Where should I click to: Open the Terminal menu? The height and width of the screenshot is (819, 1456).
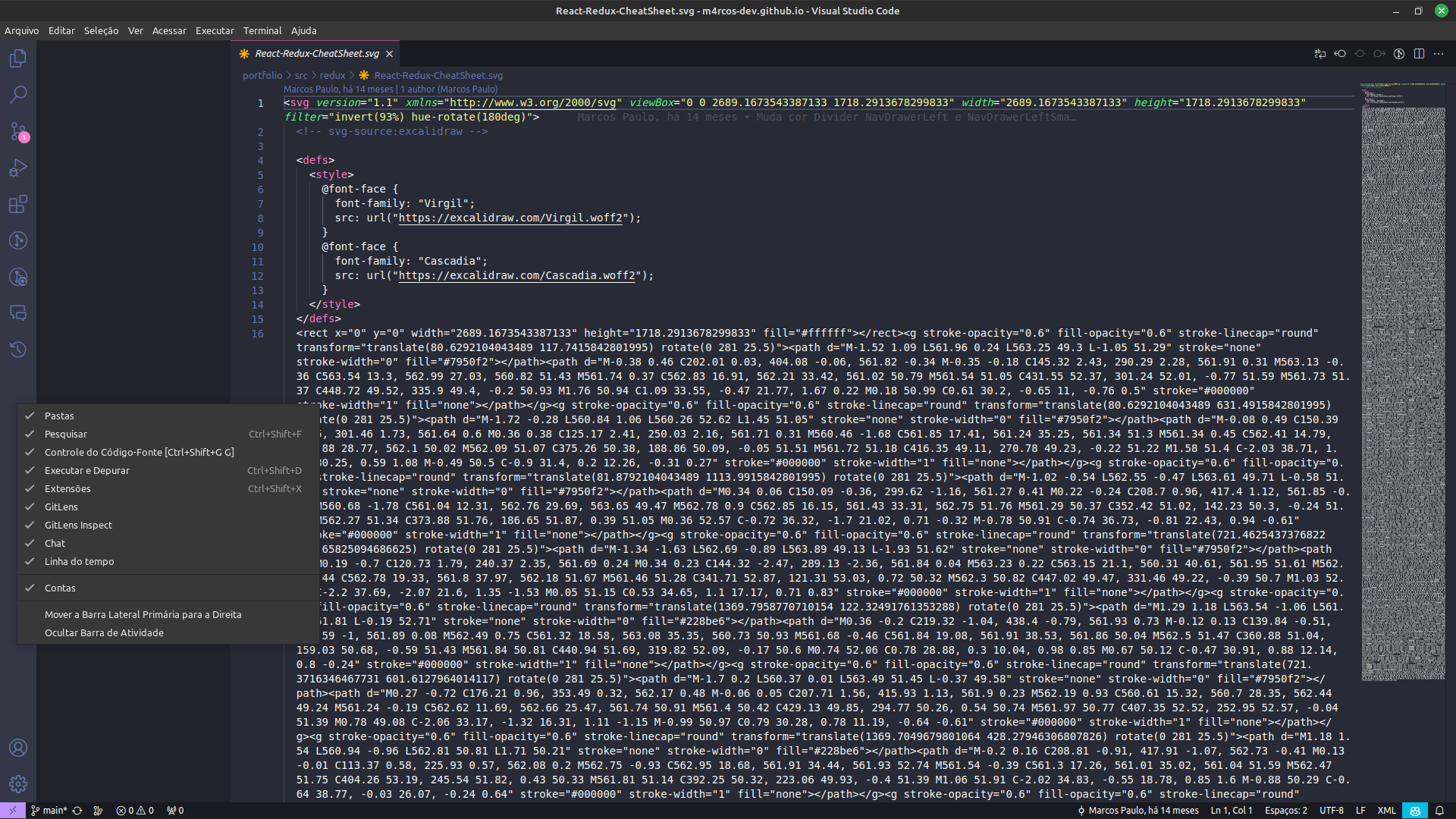click(262, 30)
